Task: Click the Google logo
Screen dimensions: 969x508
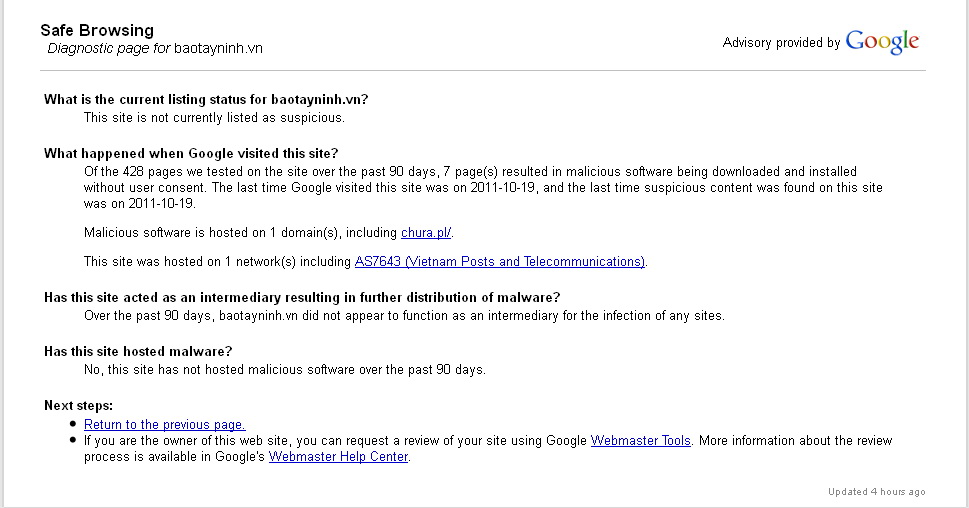Action: point(882,42)
